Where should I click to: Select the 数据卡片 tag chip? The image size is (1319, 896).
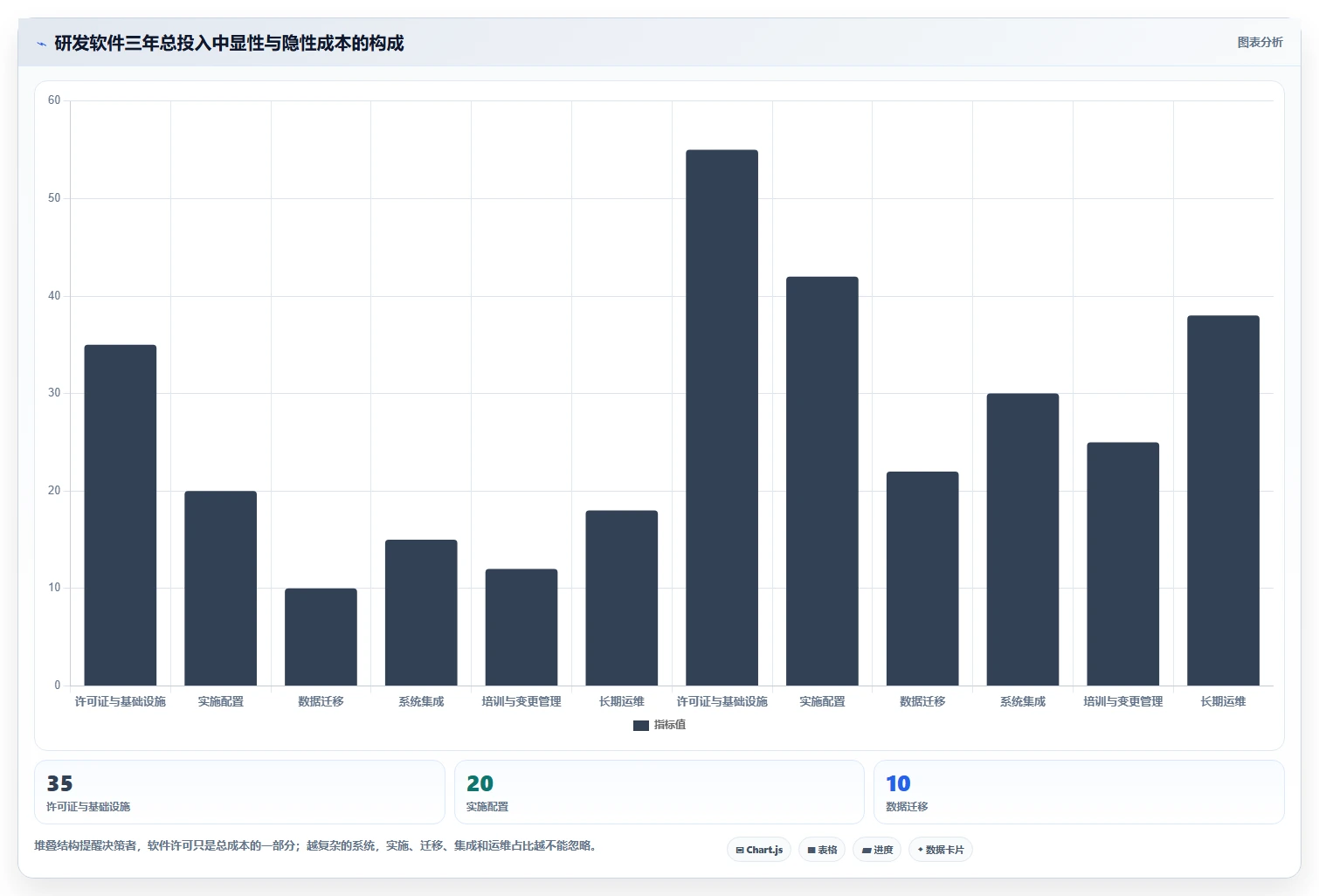pyautogui.click(x=941, y=850)
